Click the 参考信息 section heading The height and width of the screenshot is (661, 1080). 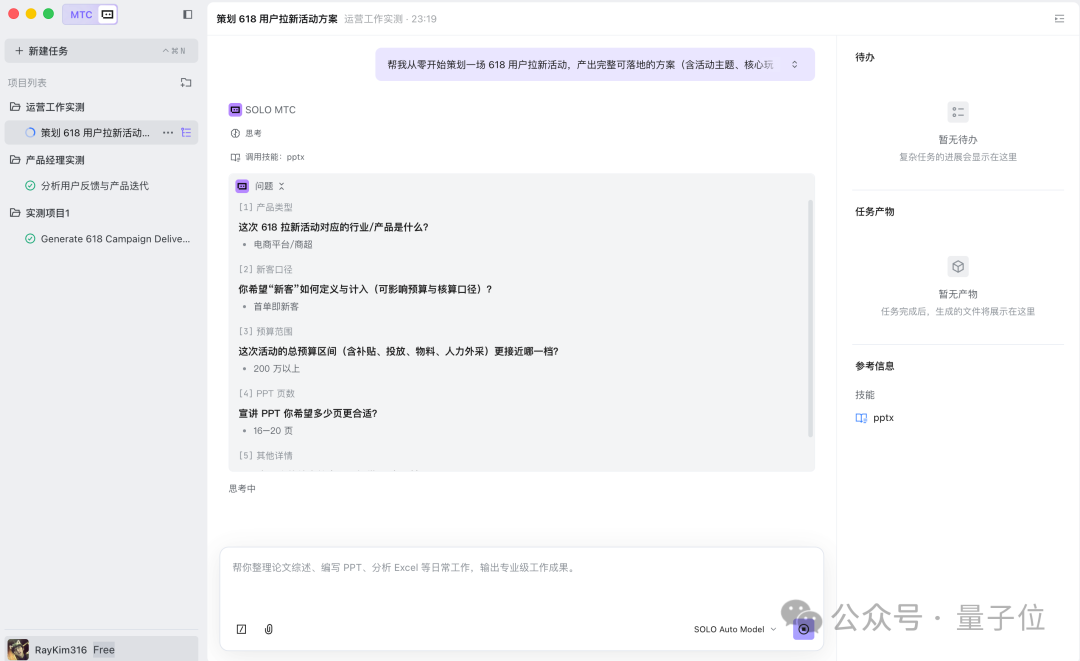tap(875, 366)
